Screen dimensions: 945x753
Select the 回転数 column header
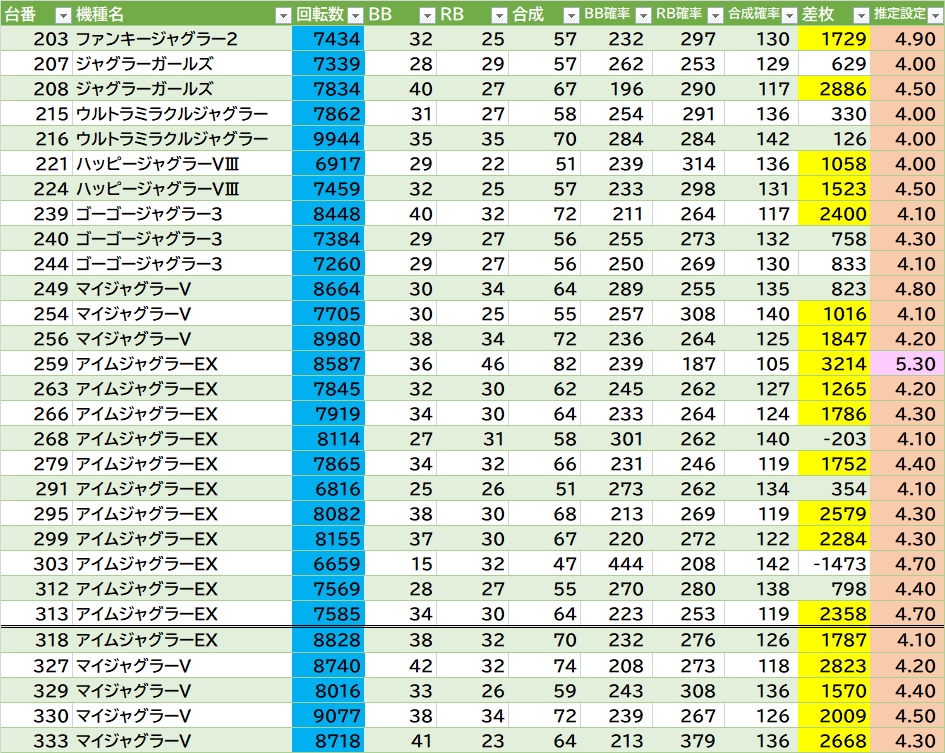pos(328,14)
